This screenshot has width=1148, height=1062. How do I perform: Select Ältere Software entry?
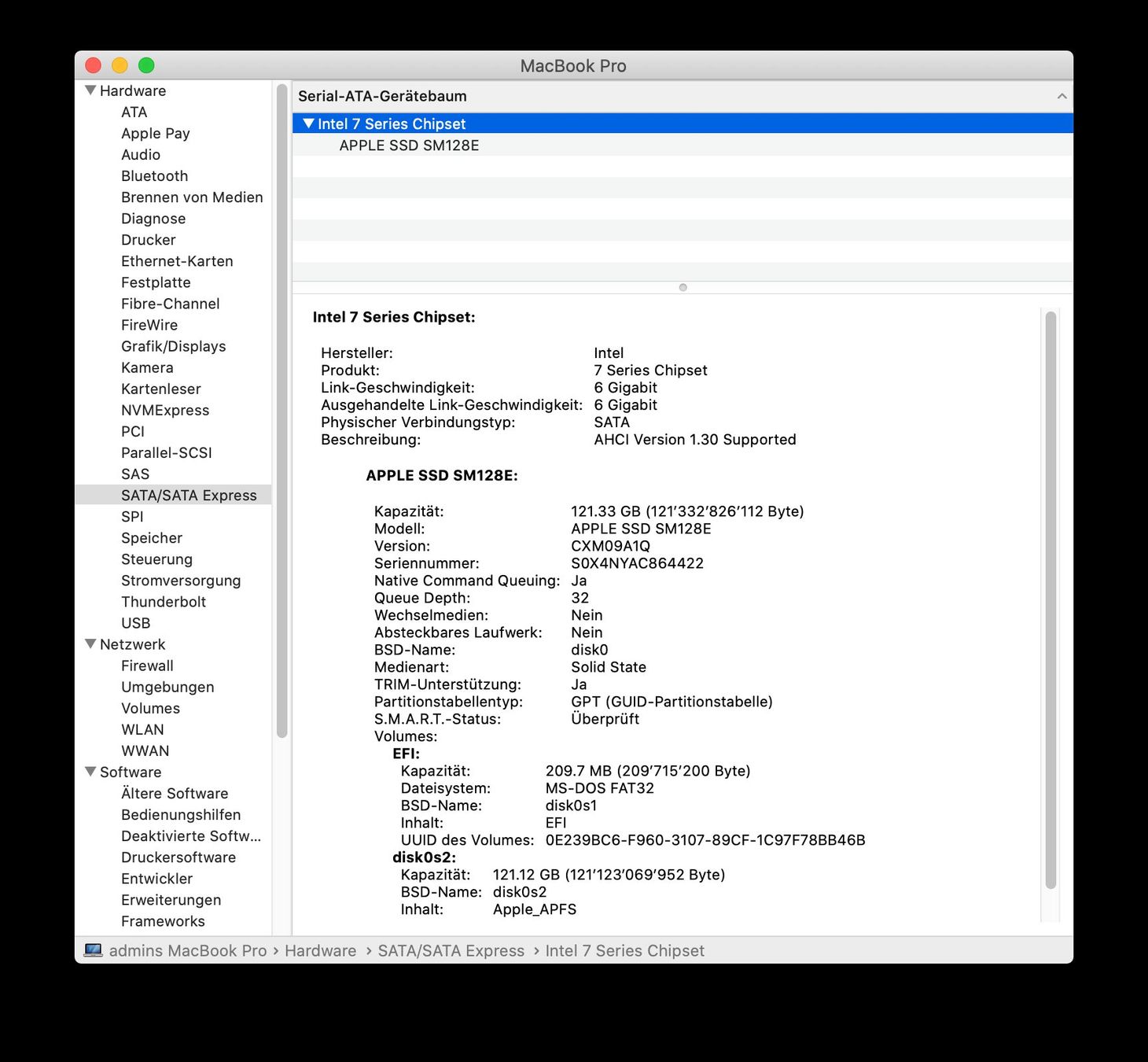[x=175, y=793]
